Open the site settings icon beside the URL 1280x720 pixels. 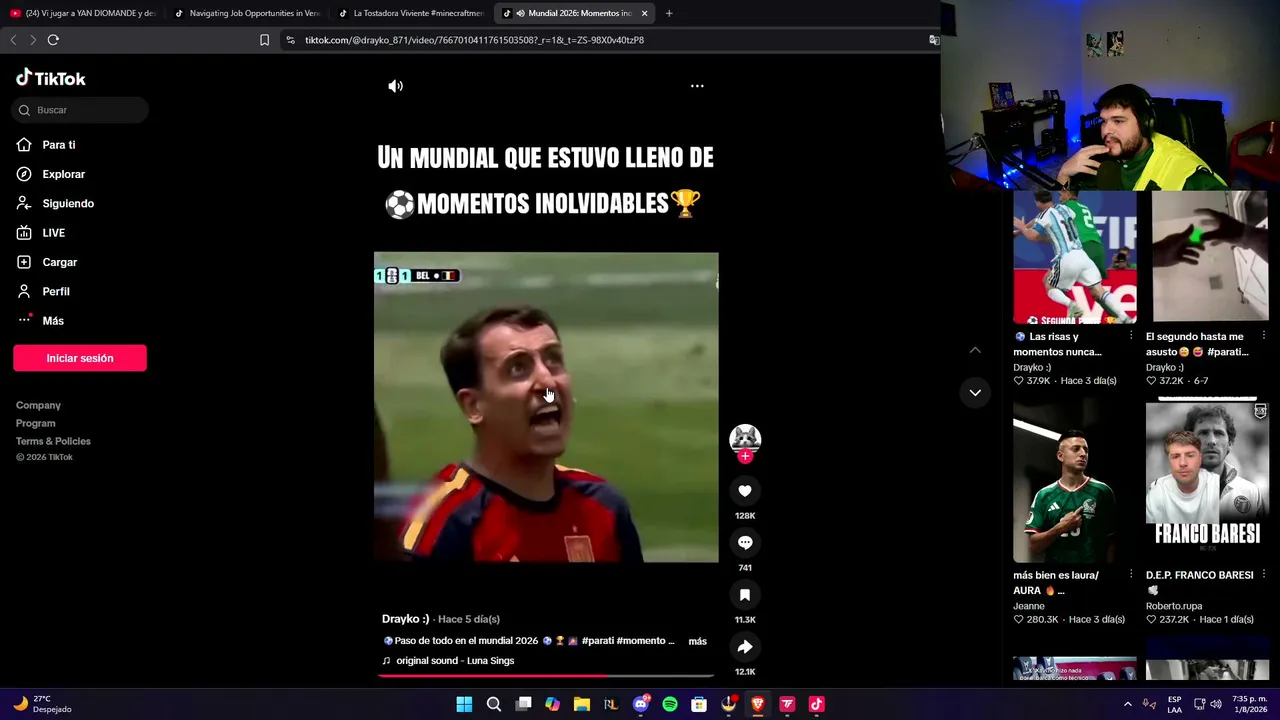tap(290, 40)
